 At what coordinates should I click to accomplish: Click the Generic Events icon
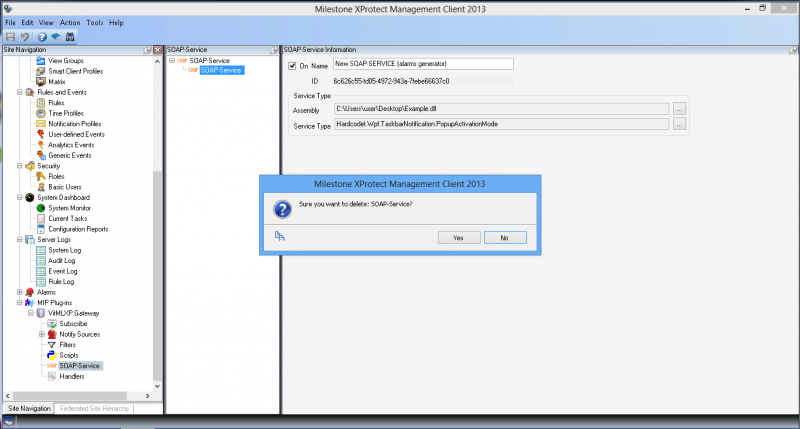41,155
